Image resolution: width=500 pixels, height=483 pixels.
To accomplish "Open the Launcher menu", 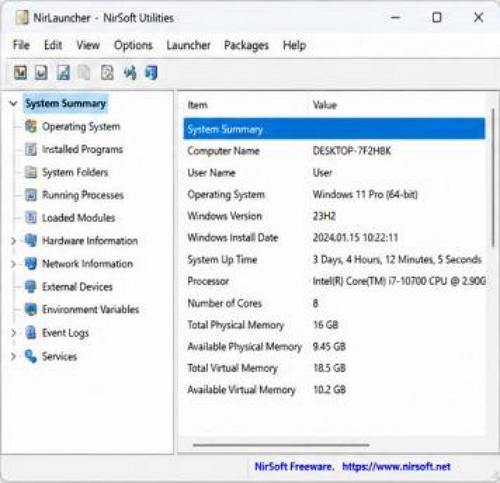I will point(188,45).
